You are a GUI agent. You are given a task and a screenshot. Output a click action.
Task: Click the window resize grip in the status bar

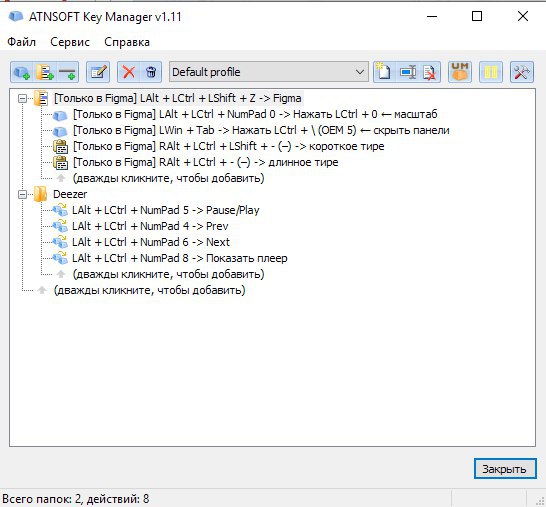point(540,500)
